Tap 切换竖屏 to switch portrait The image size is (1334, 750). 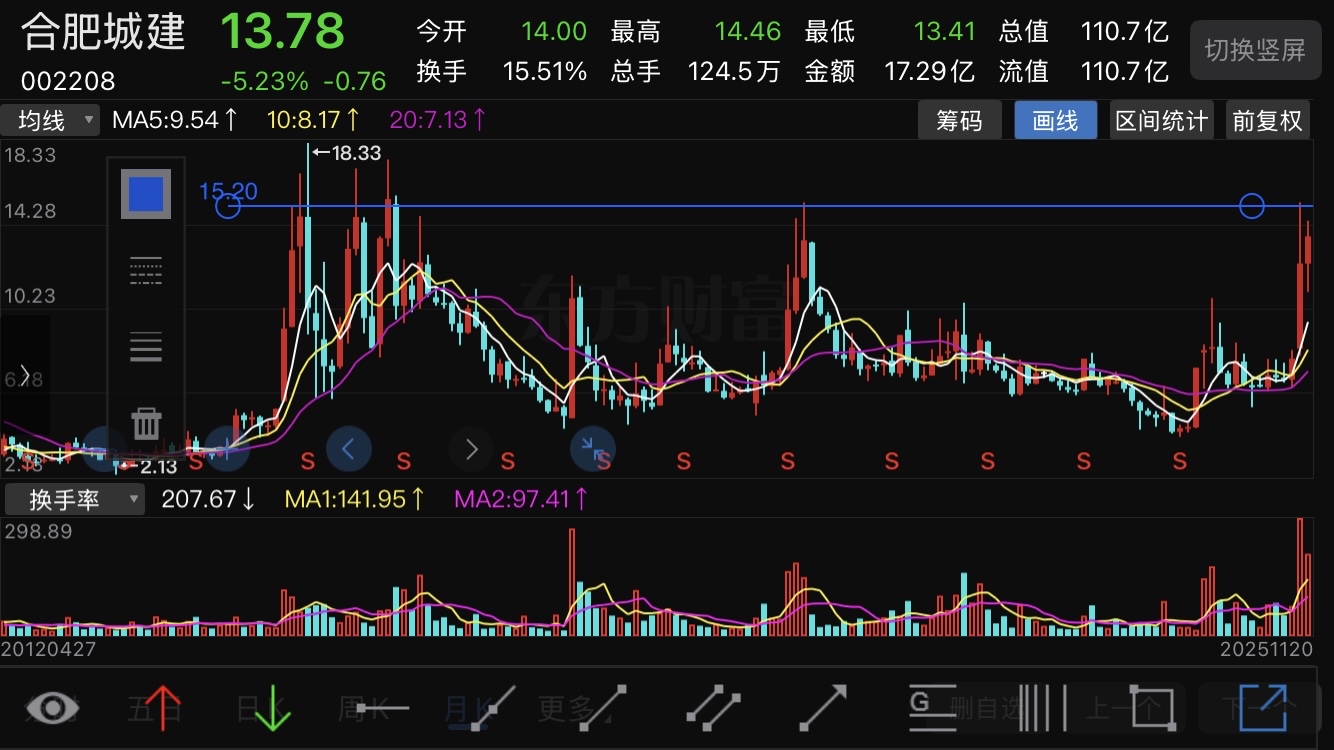point(1255,50)
